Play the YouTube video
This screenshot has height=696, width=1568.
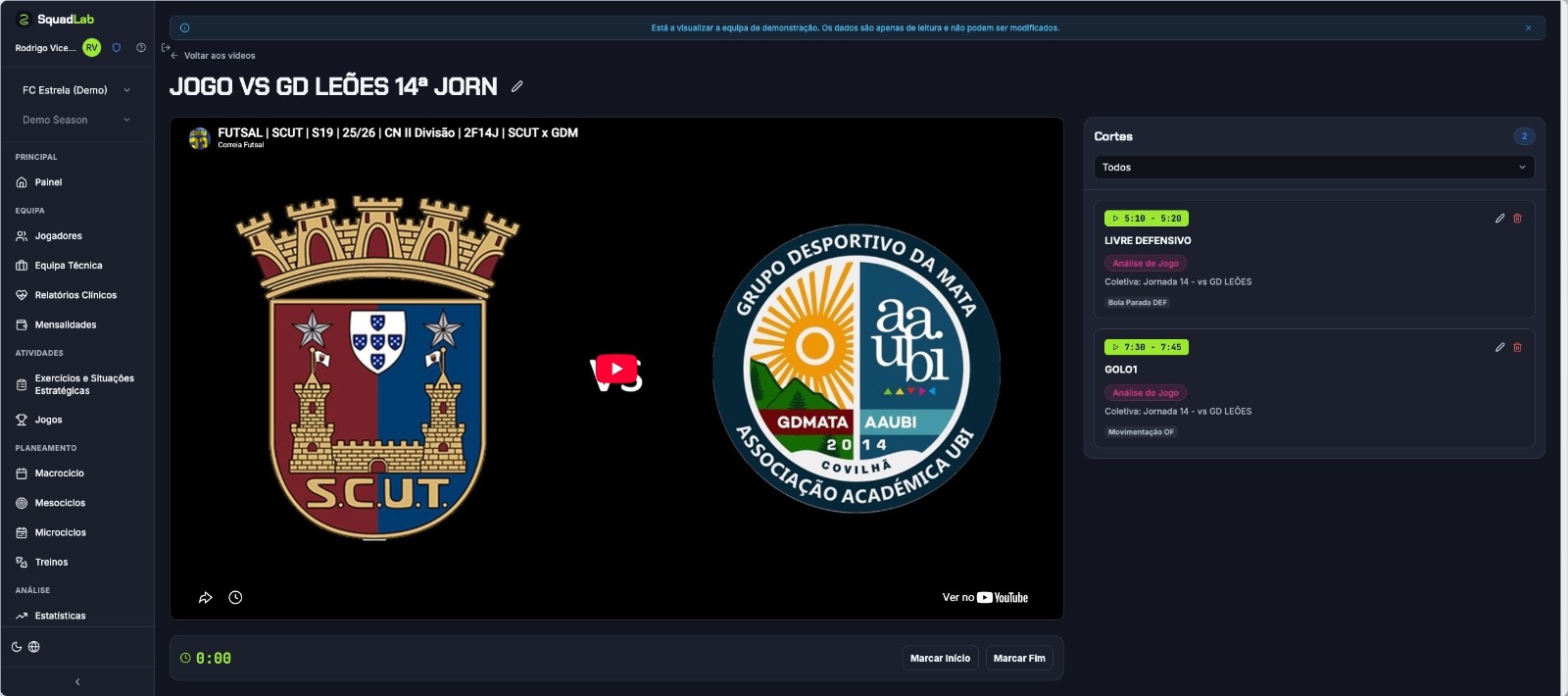click(x=616, y=369)
